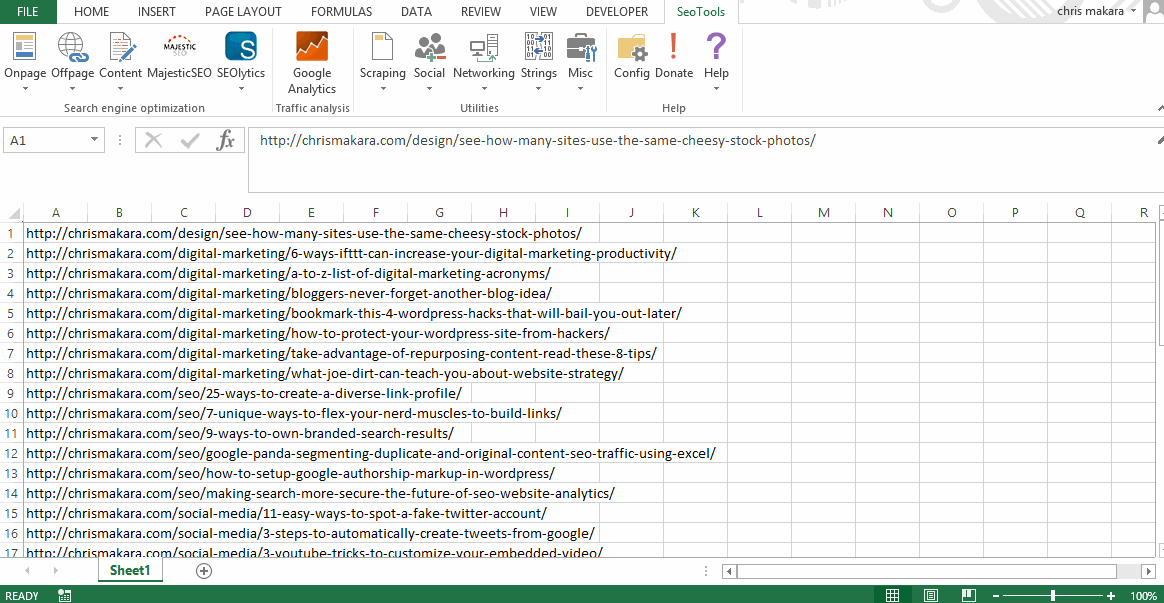Select column header L
The height and width of the screenshot is (603, 1164).
[x=759, y=212]
